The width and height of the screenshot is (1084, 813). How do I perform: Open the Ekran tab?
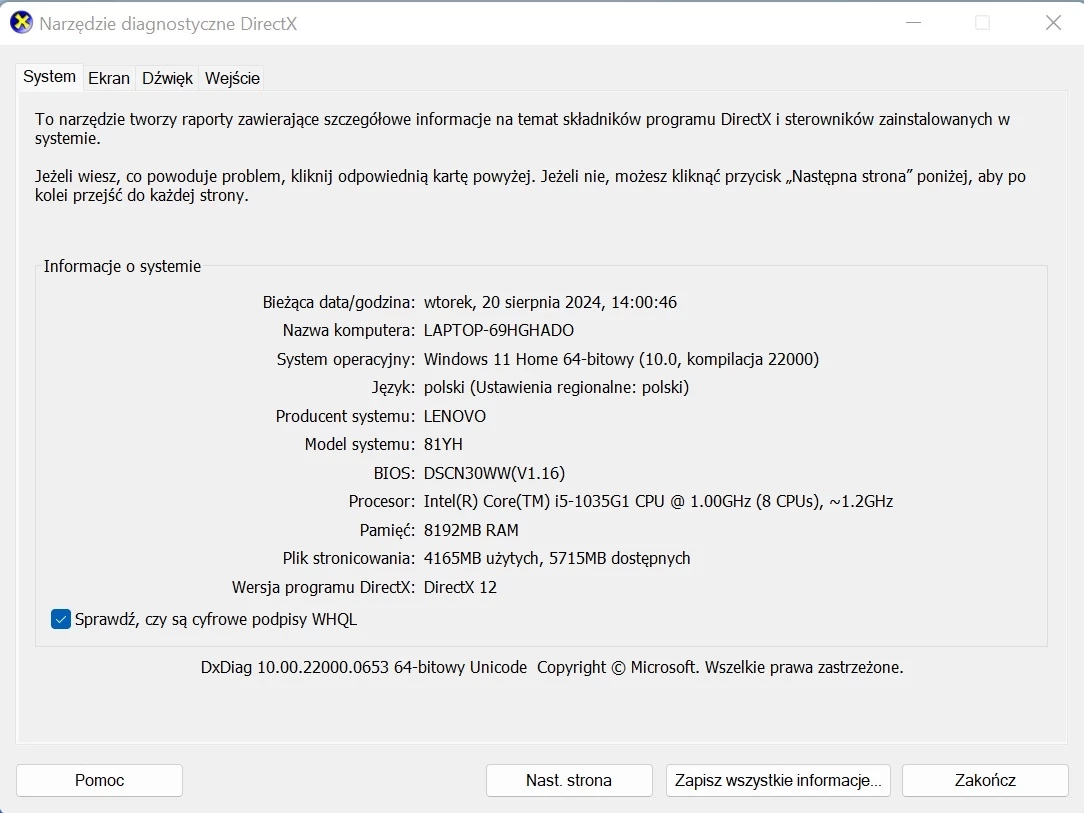click(x=109, y=78)
